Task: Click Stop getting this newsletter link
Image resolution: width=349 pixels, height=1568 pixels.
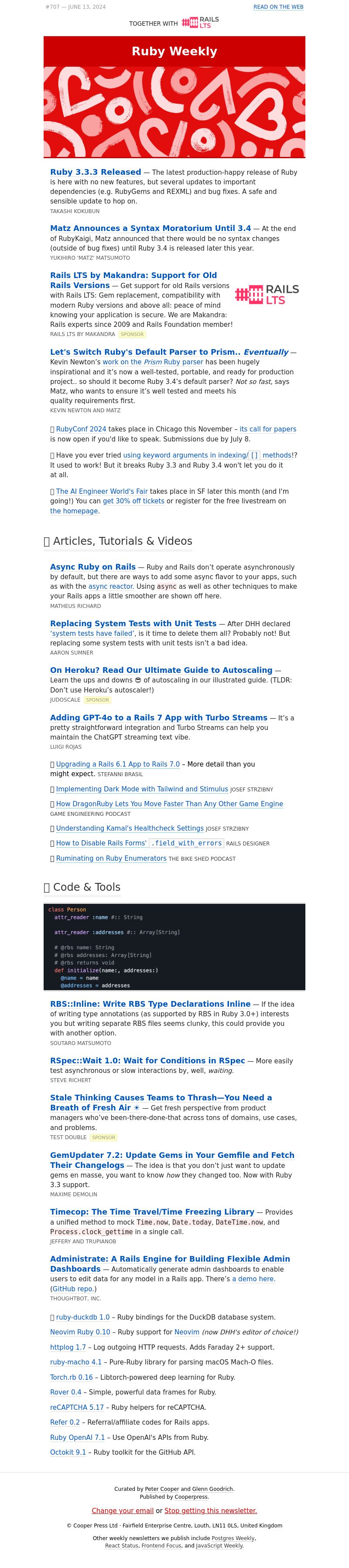Action: coord(211,1510)
